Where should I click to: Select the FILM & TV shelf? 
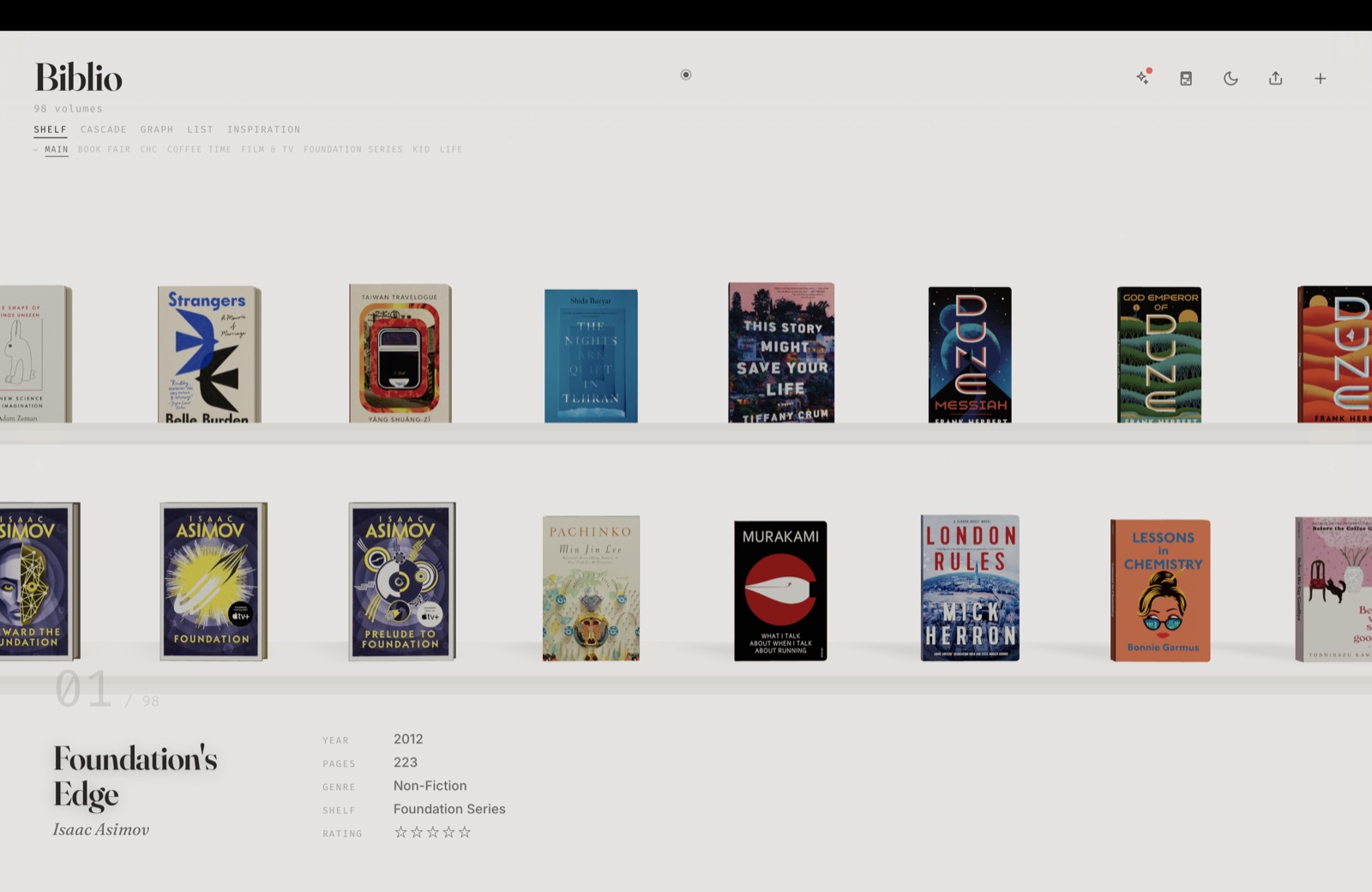[x=267, y=149]
